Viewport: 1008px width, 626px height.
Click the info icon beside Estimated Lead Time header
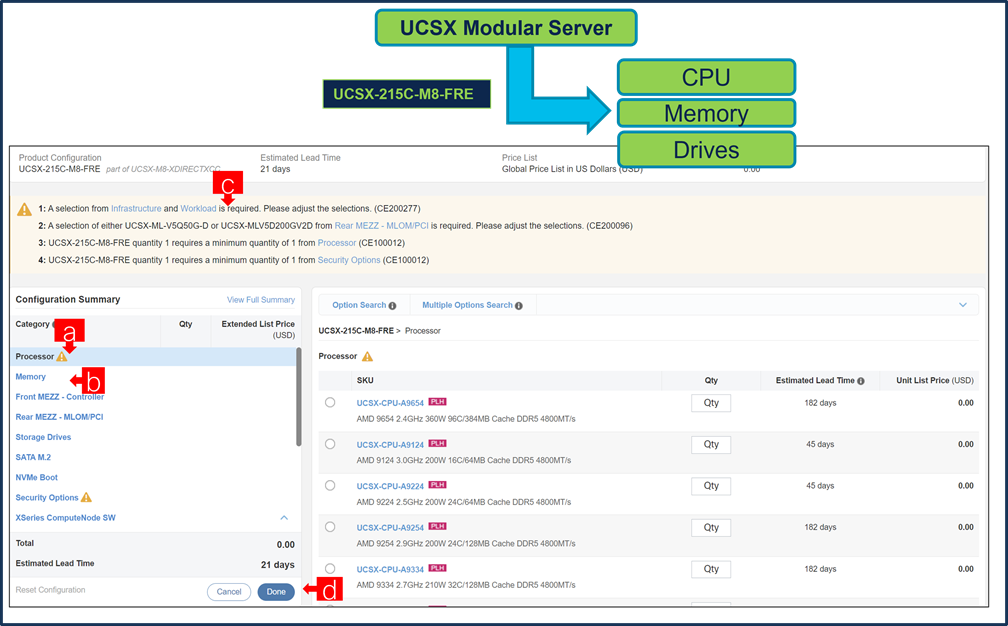[x=861, y=381]
